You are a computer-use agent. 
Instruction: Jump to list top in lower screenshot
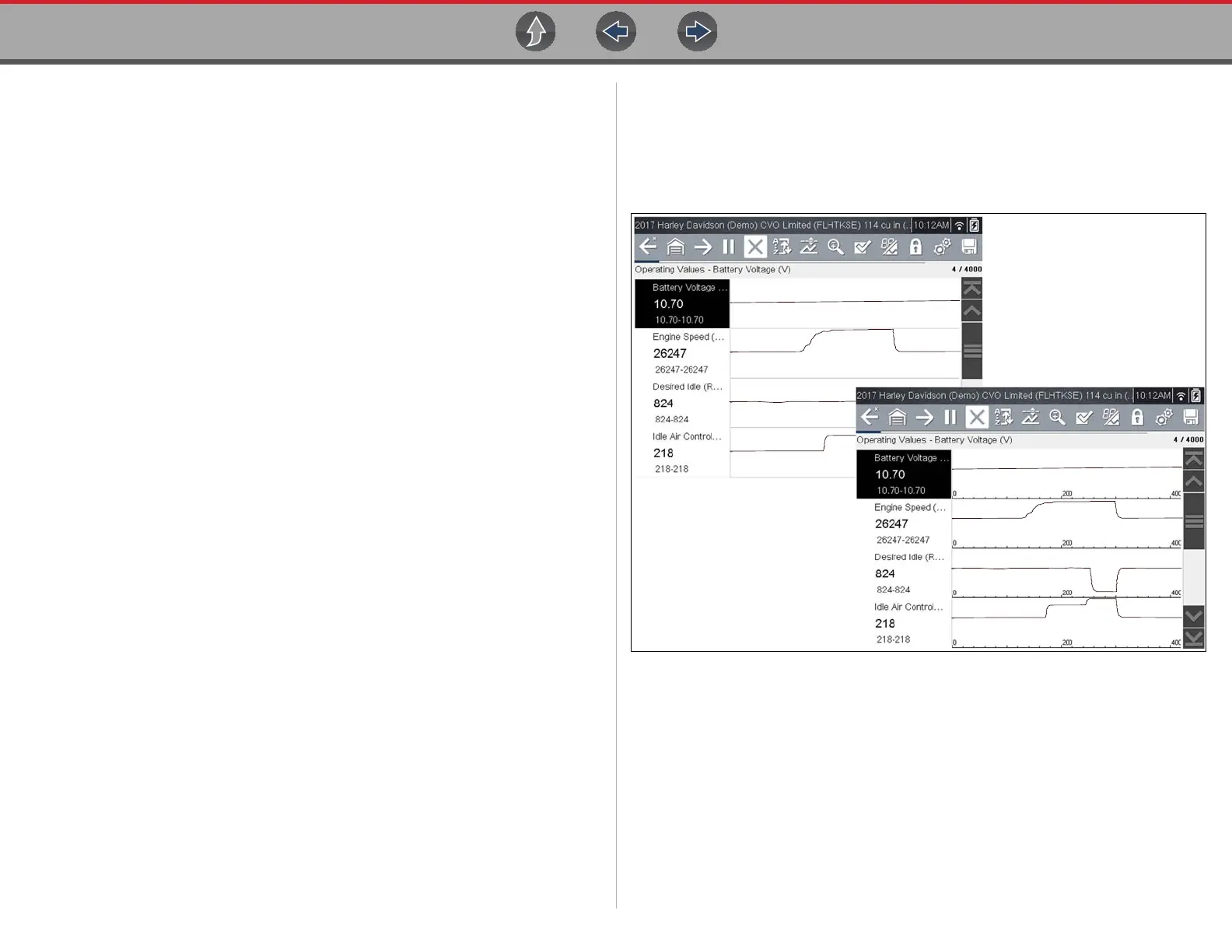point(1194,459)
